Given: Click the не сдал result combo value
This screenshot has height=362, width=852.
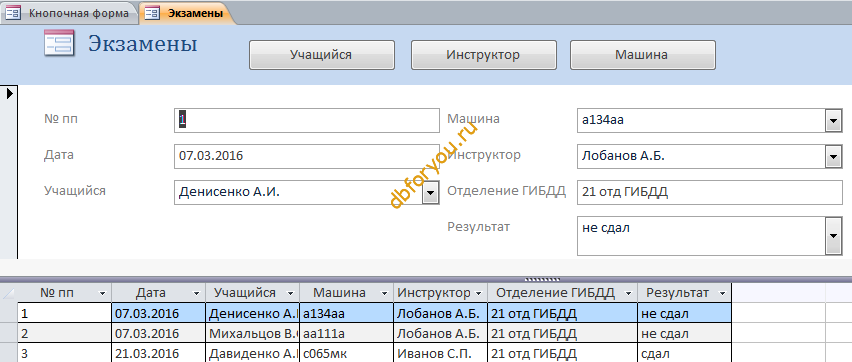Looking at the screenshot, I should point(701,235).
